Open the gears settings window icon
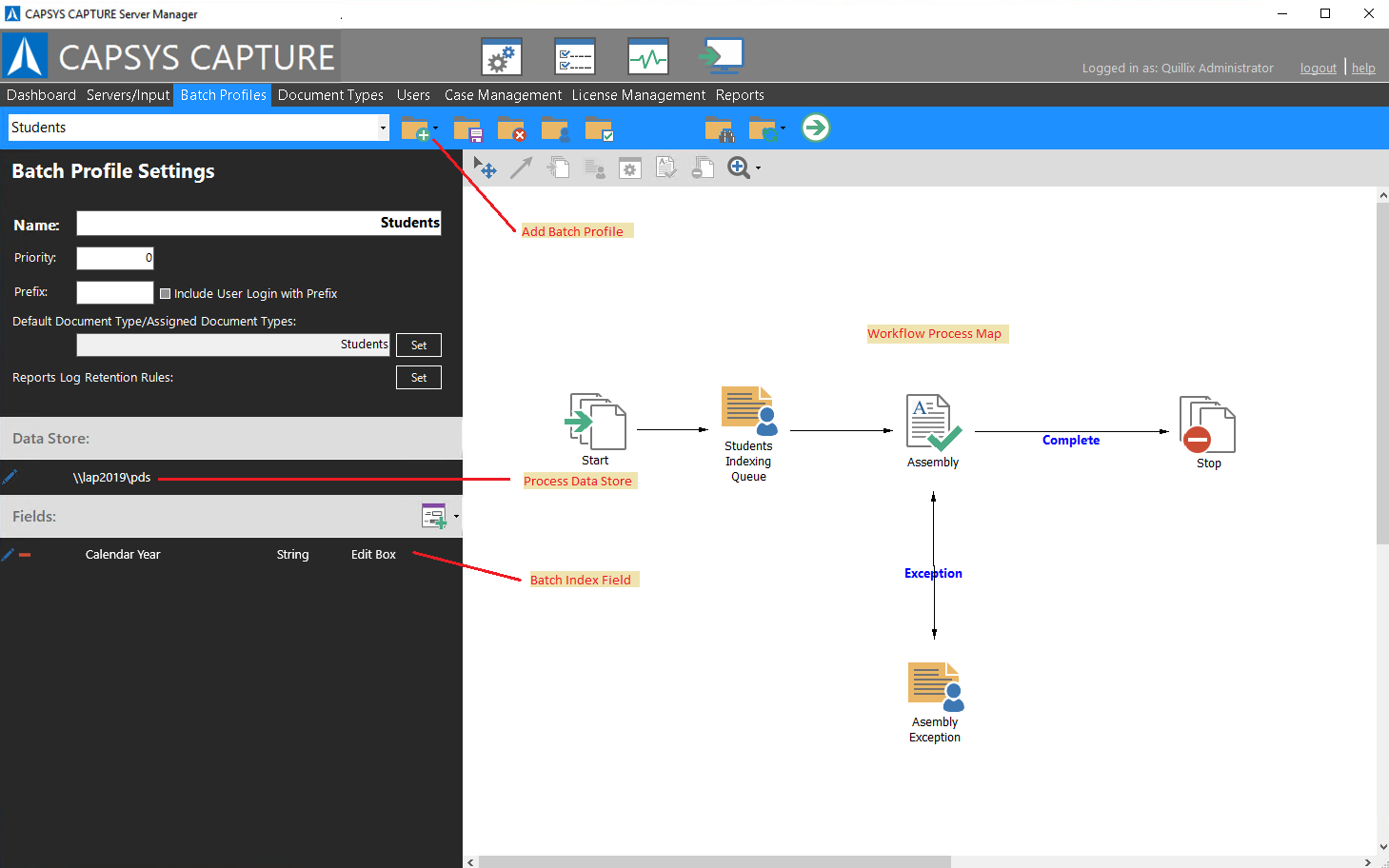This screenshot has width=1389, height=868. point(502,56)
